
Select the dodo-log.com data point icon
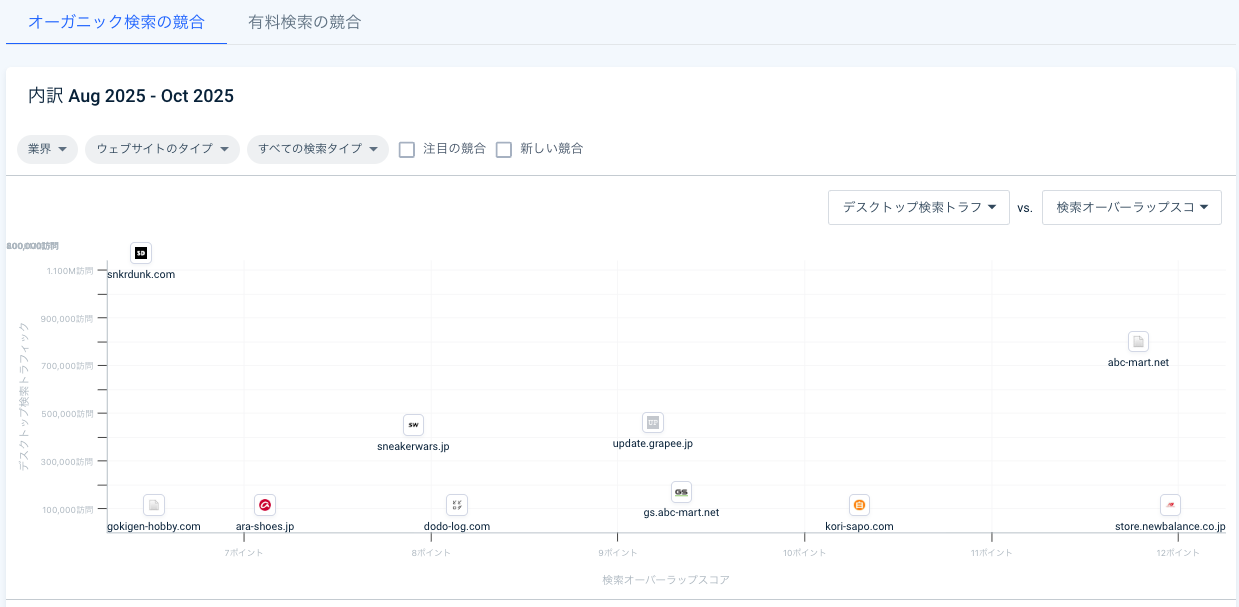pyautogui.click(x=456, y=505)
